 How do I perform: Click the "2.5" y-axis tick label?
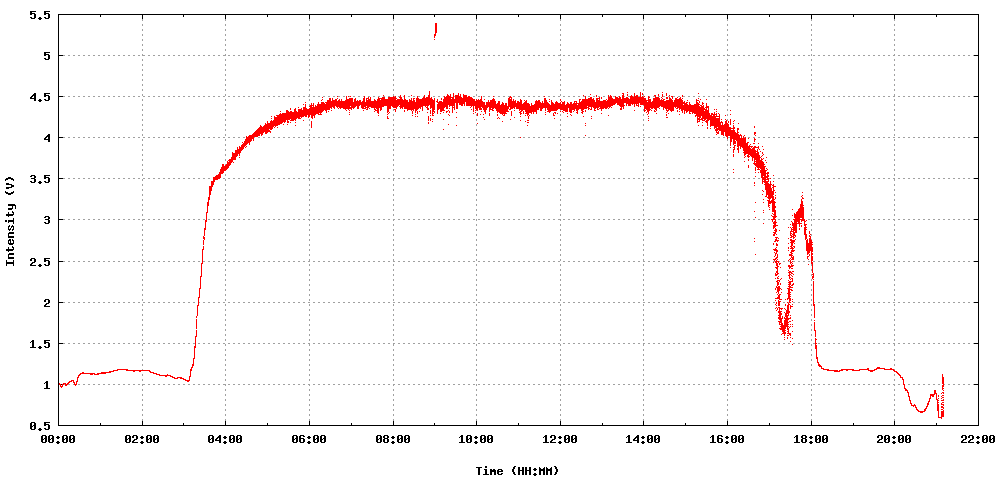click(x=40, y=261)
